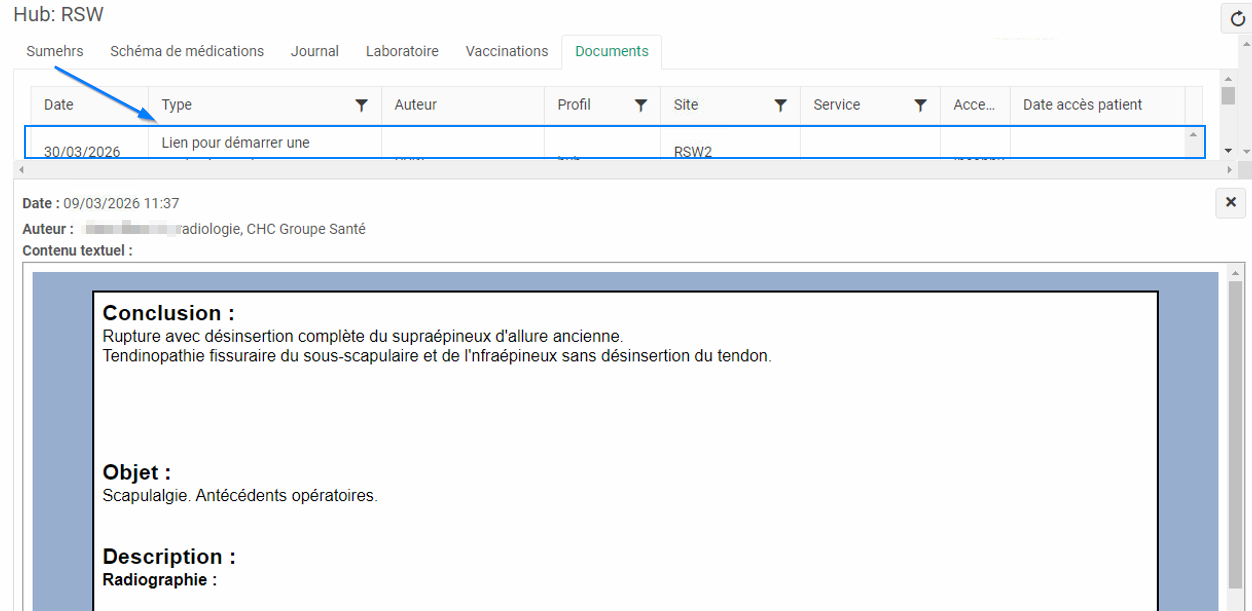
Task: Open the Schéma de médications tab
Action: 187,51
